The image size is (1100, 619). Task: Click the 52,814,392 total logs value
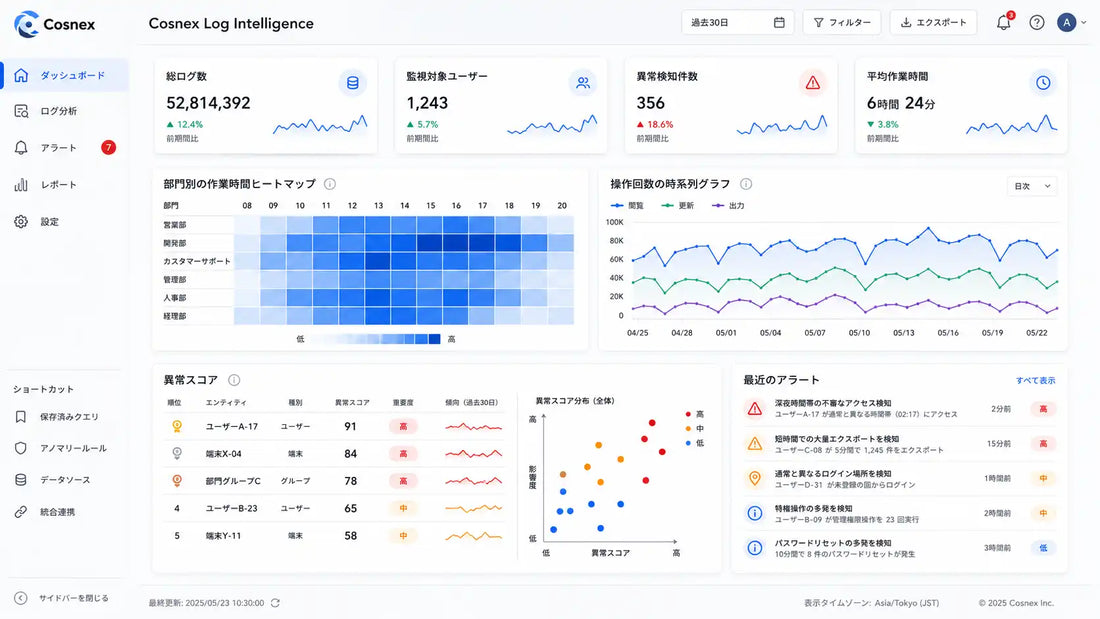[208, 103]
